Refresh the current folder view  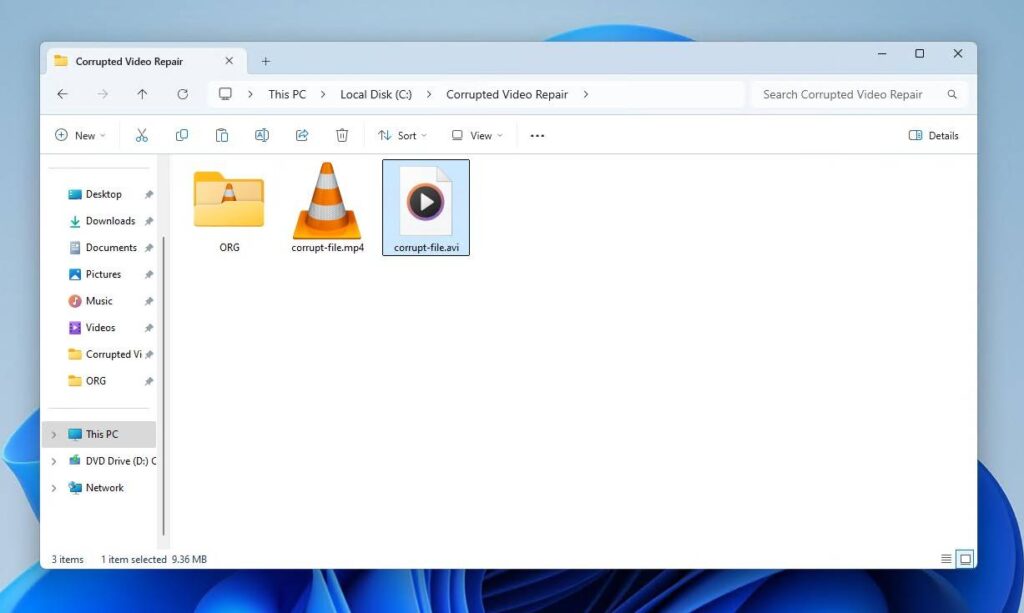(183, 94)
